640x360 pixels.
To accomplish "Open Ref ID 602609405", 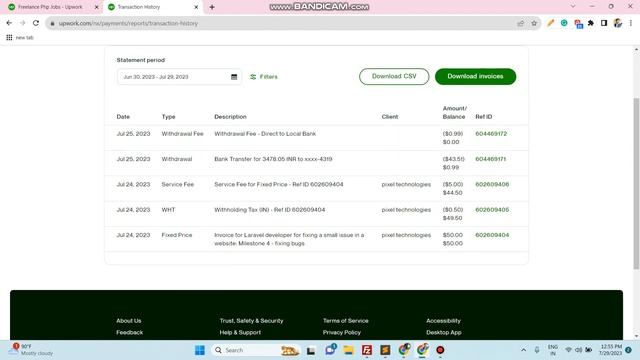I will point(492,210).
